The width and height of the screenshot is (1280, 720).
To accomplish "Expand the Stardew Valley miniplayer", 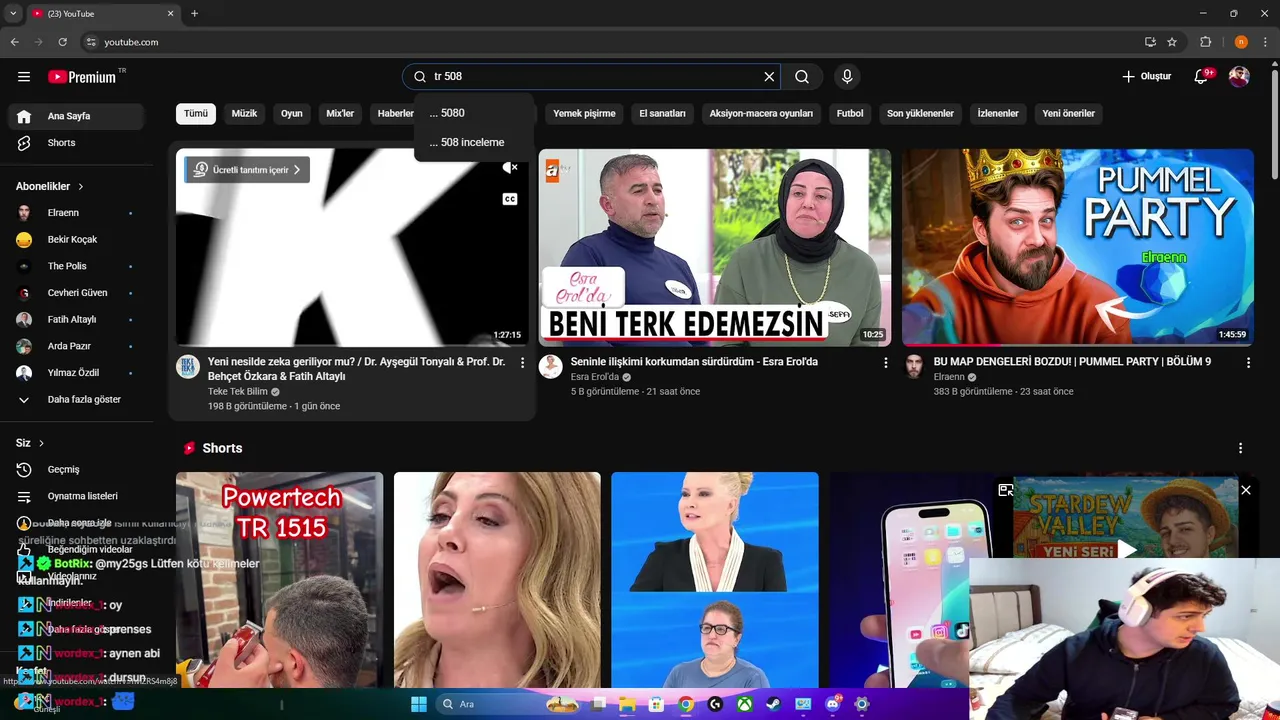I will coord(1006,490).
